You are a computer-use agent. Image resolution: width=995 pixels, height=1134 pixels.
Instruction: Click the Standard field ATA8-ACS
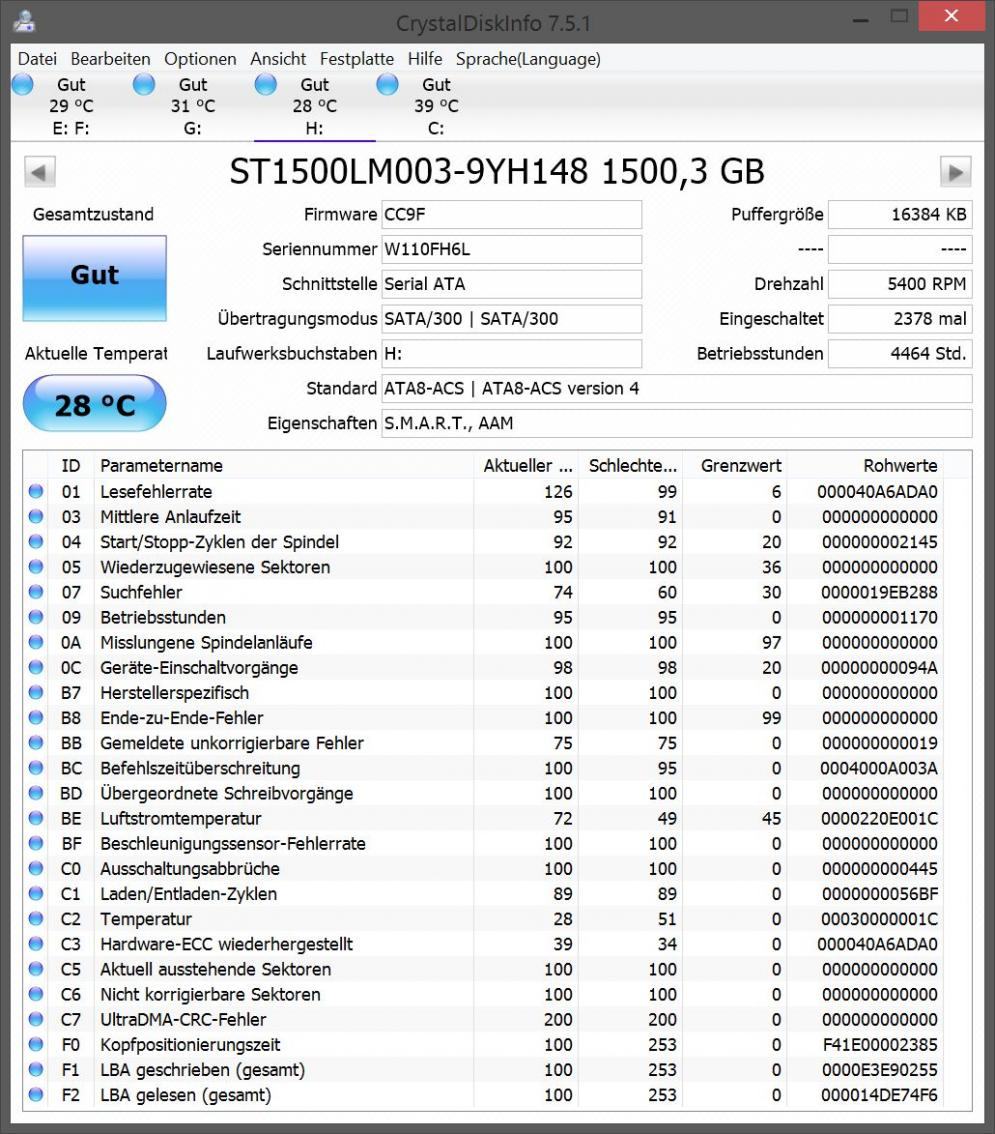coord(677,388)
